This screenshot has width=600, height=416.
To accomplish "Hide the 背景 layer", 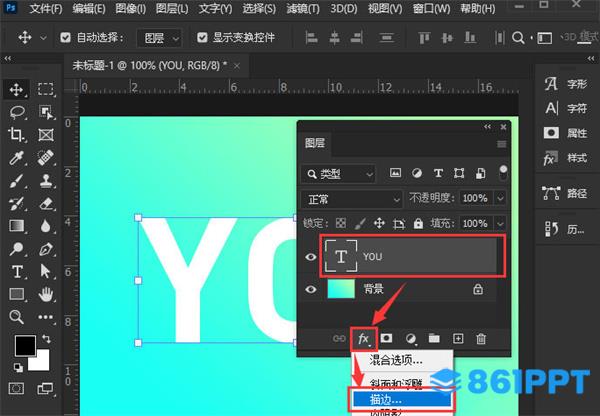I will 311,289.
